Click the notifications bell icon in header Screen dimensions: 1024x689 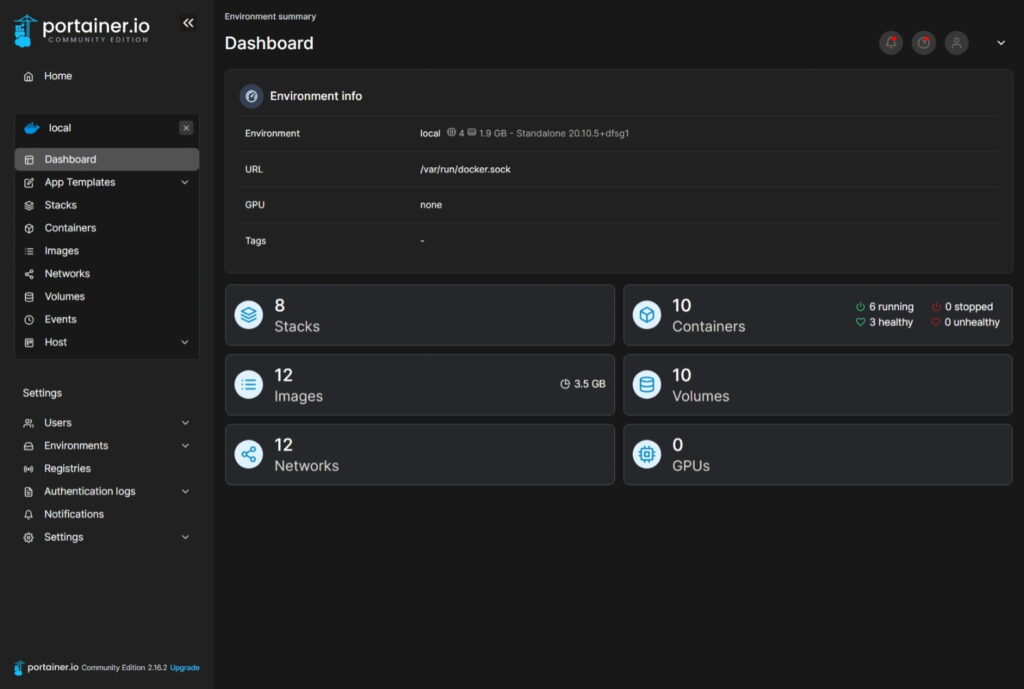tap(890, 43)
